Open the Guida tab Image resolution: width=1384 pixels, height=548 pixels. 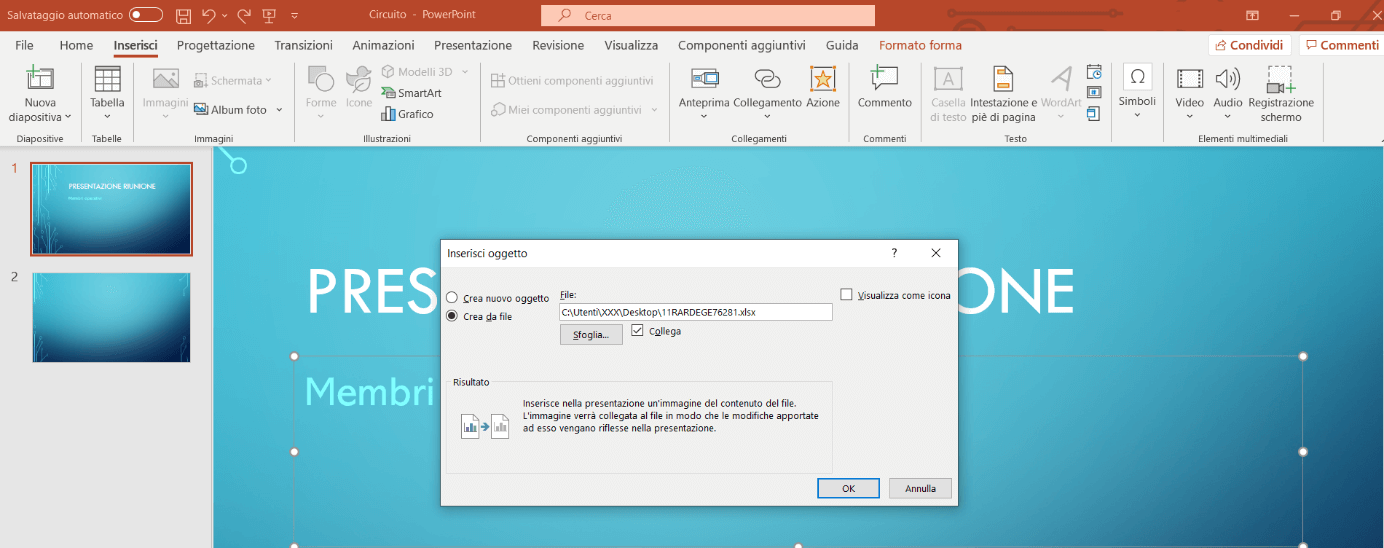(x=842, y=45)
